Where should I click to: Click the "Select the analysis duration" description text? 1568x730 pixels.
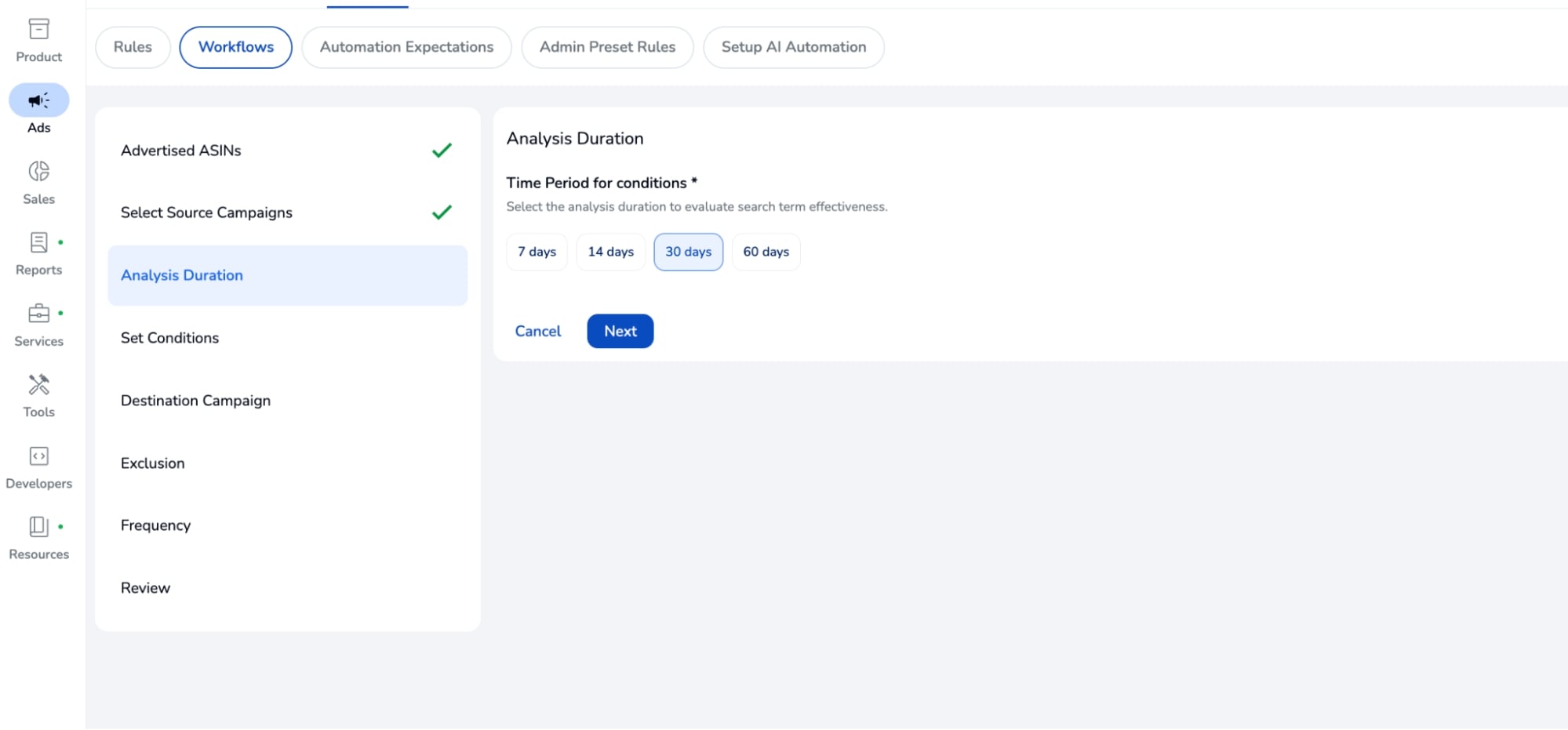click(697, 207)
